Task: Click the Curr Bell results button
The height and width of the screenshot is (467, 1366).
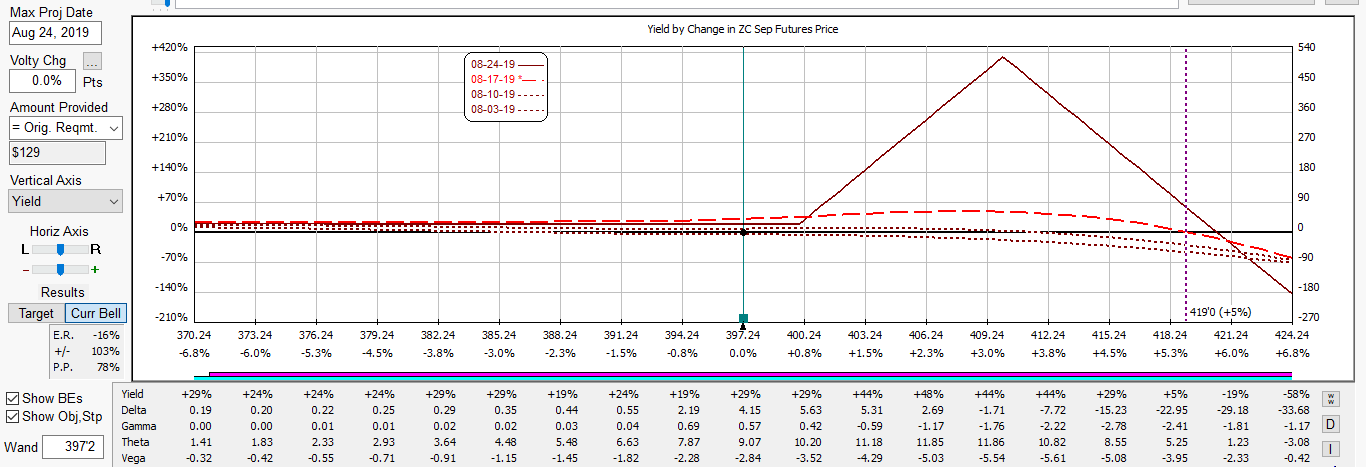Action: (97, 313)
